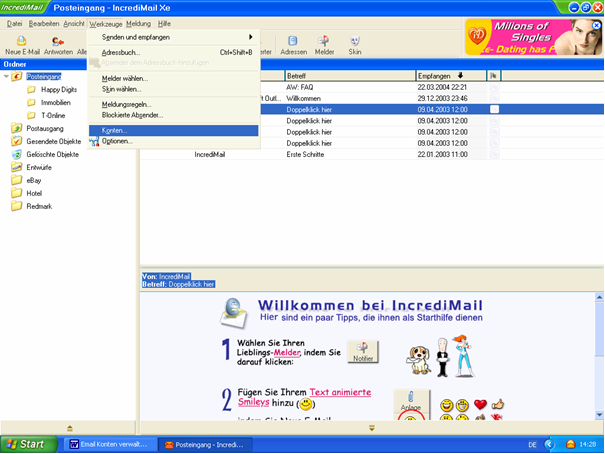The height and width of the screenshot is (454, 605).
Task: Open the Skin toolbar icon
Action: 355,41
